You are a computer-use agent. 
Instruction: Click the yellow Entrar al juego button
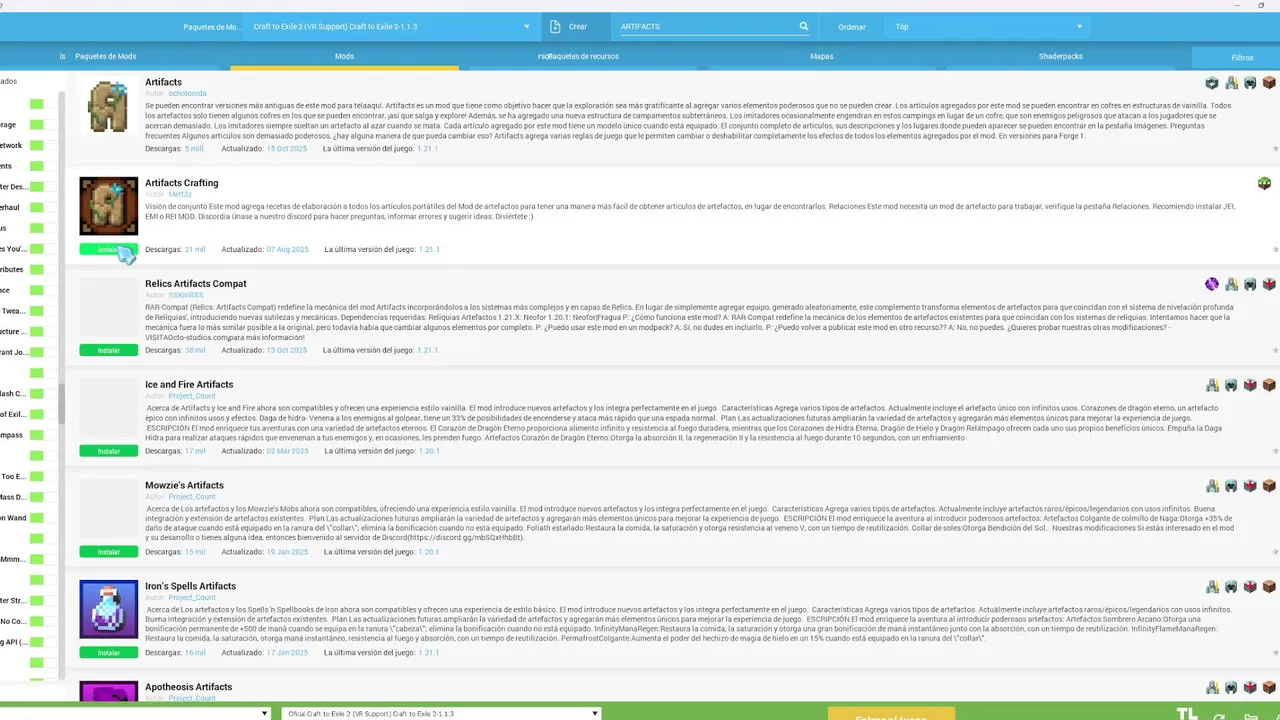coord(891,714)
